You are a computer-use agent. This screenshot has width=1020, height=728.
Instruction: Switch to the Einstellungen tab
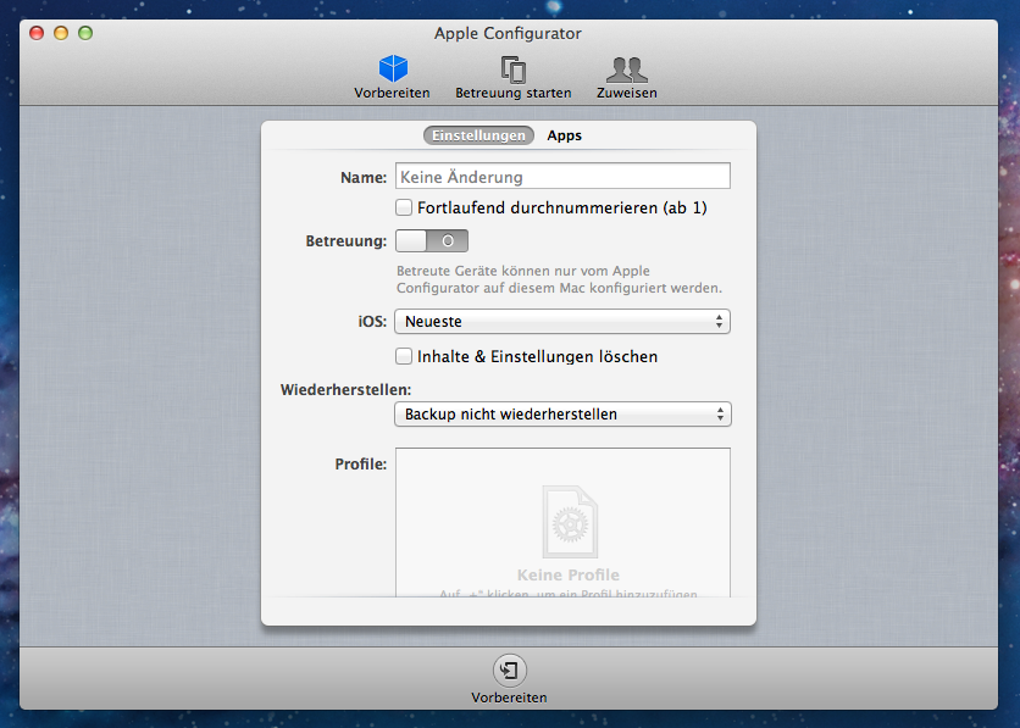(479, 135)
